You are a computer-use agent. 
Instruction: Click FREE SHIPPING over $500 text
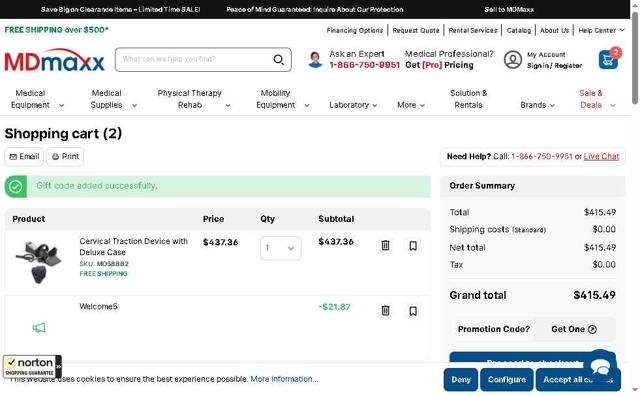coord(56,30)
